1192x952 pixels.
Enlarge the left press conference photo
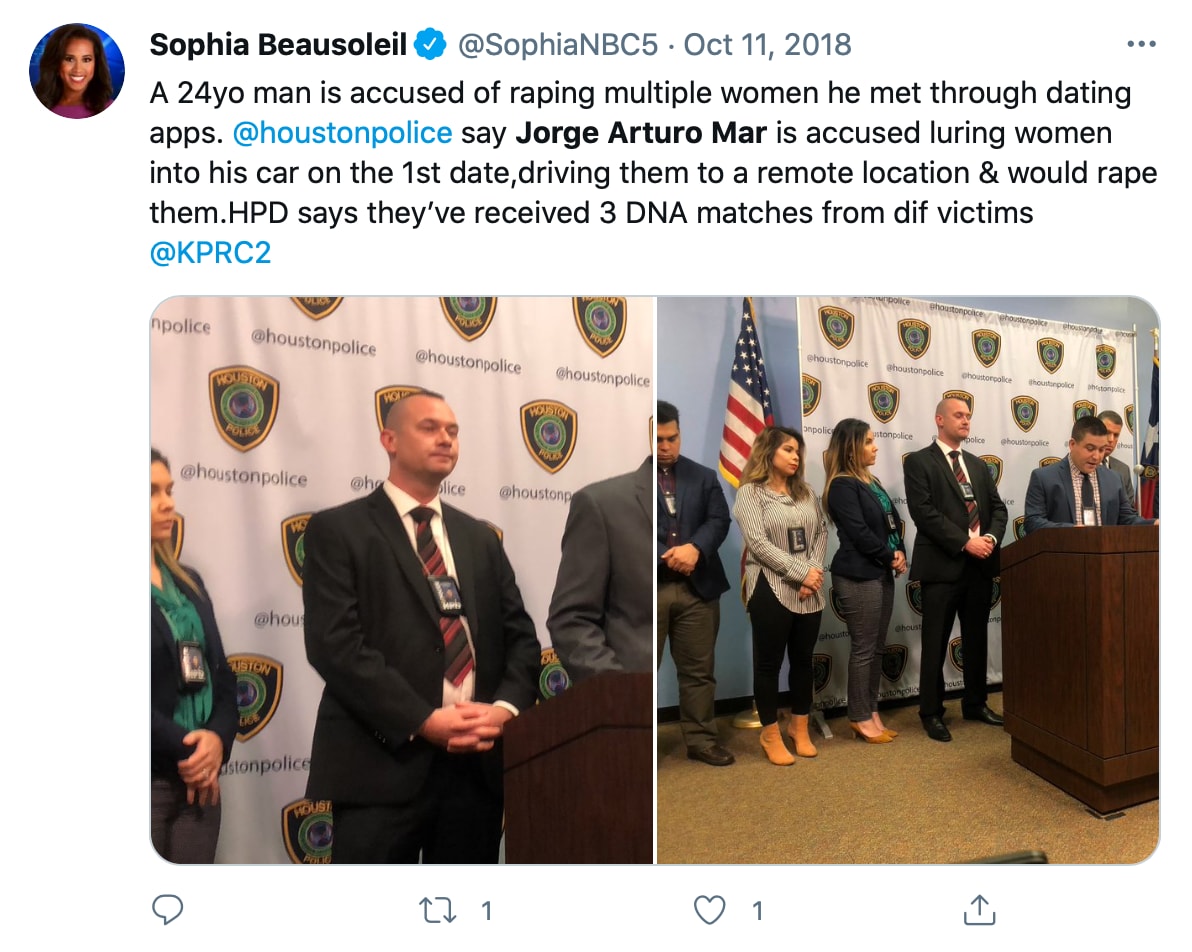[x=402, y=580]
